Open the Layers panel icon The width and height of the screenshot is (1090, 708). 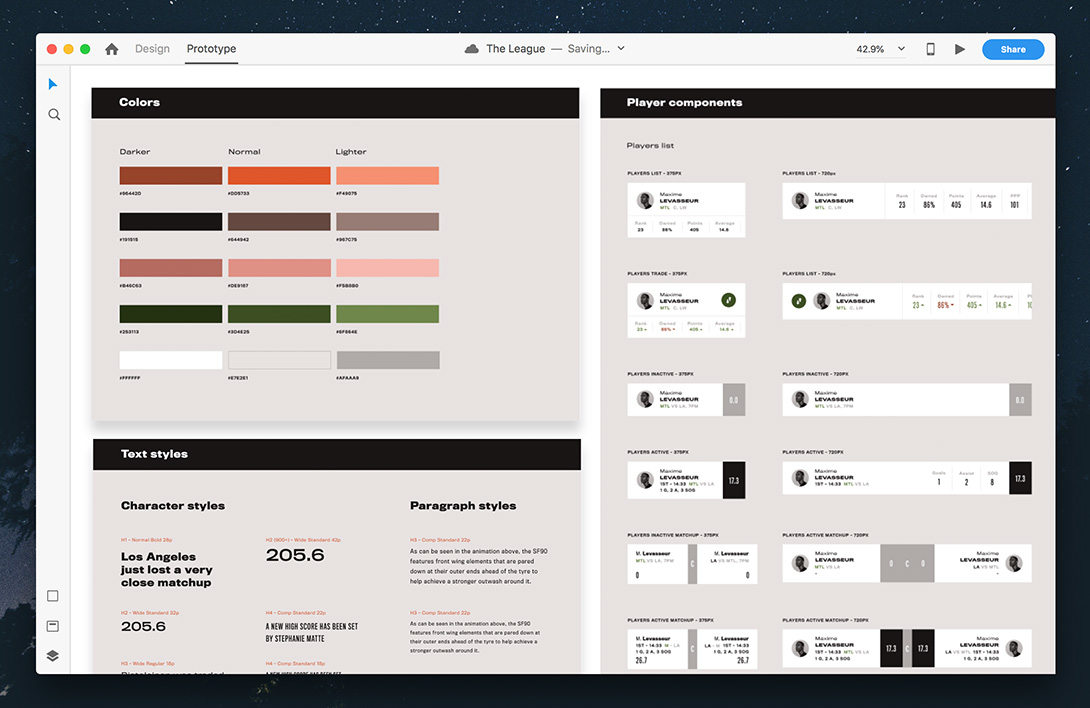click(x=53, y=656)
